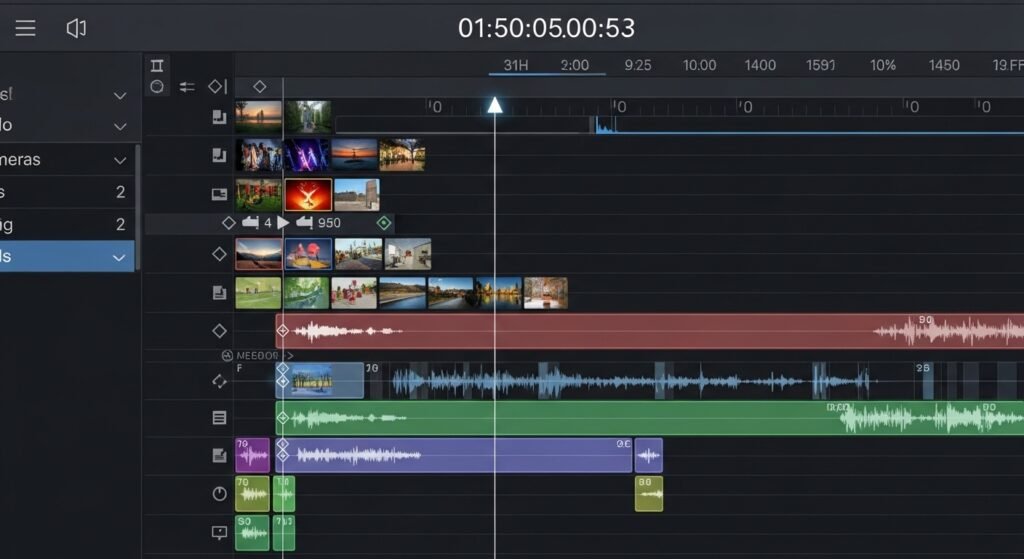The image size is (1024, 559).
Task: Select the red fiery X clip
Action: [x=308, y=195]
